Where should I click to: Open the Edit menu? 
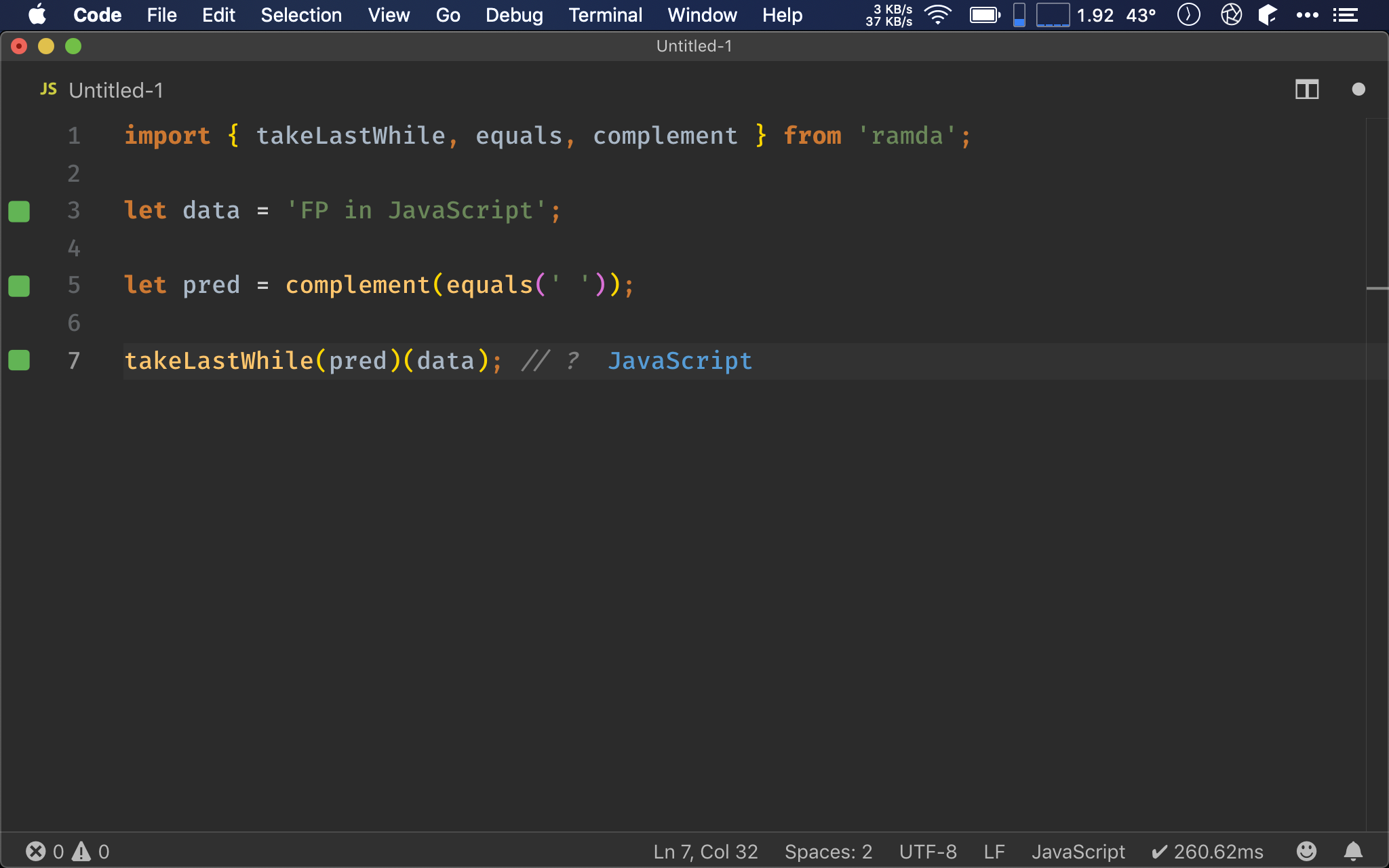click(x=218, y=15)
